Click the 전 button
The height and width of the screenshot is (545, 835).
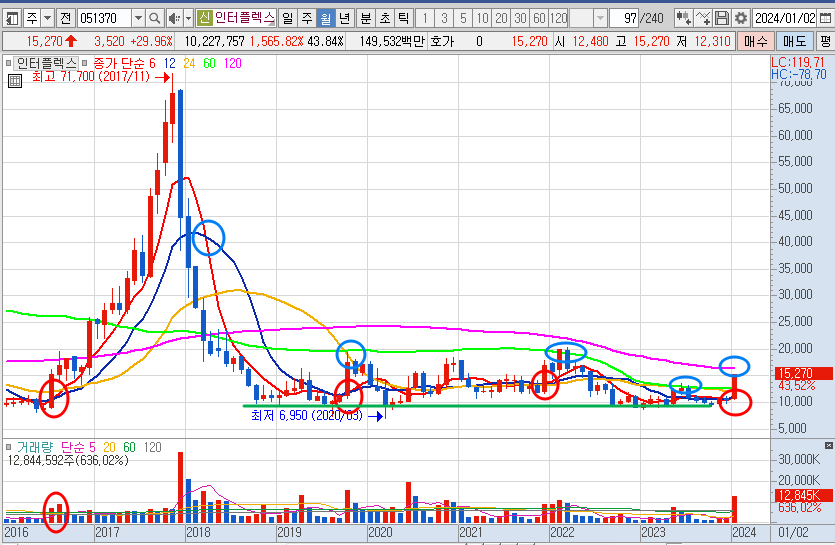tap(66, 19)
